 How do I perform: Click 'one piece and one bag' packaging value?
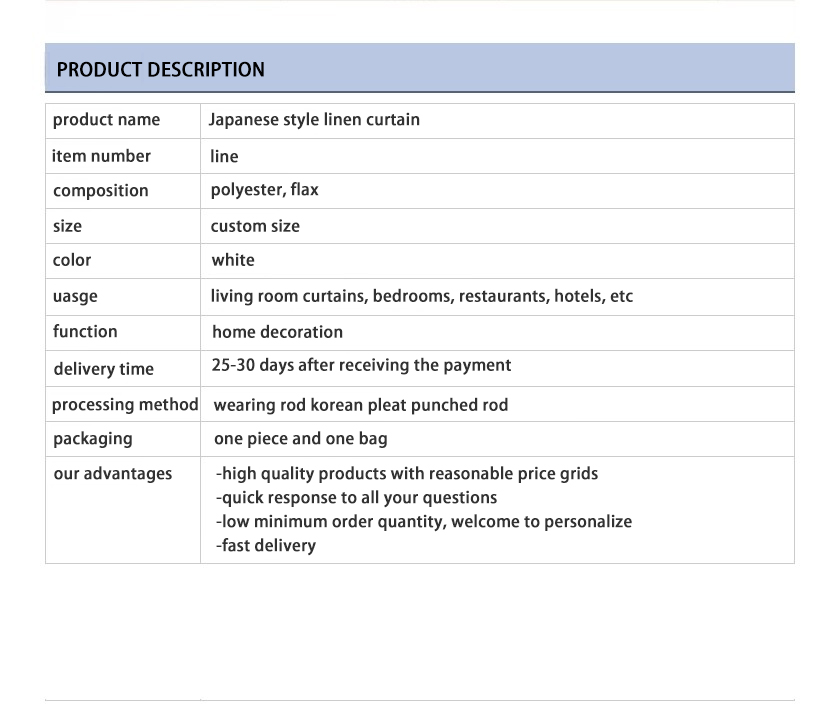[x=300, y=439]
